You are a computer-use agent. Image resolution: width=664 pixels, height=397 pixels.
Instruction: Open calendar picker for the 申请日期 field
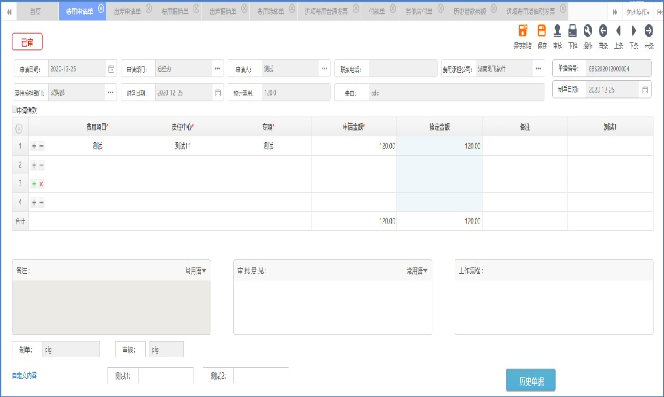coord(111,69)
